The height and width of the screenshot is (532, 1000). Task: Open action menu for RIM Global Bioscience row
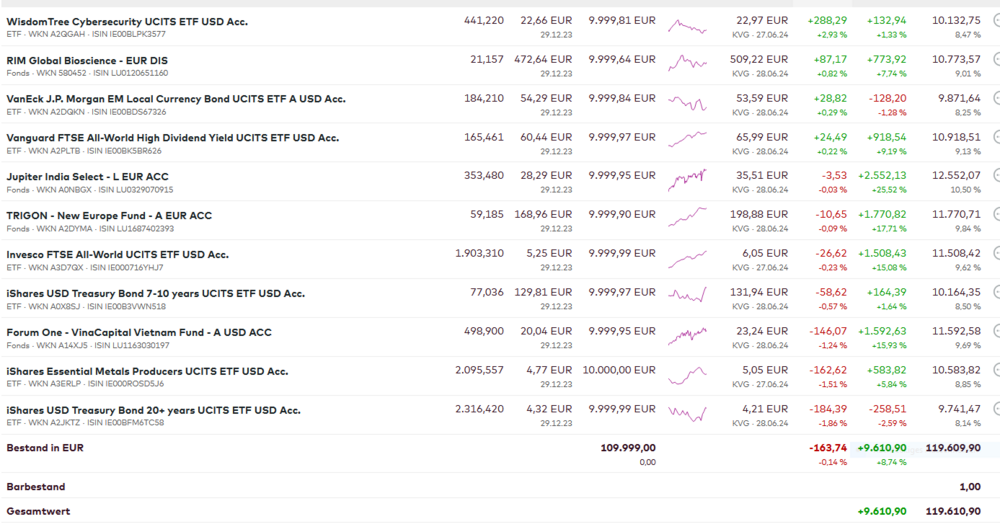click(996, 59)
